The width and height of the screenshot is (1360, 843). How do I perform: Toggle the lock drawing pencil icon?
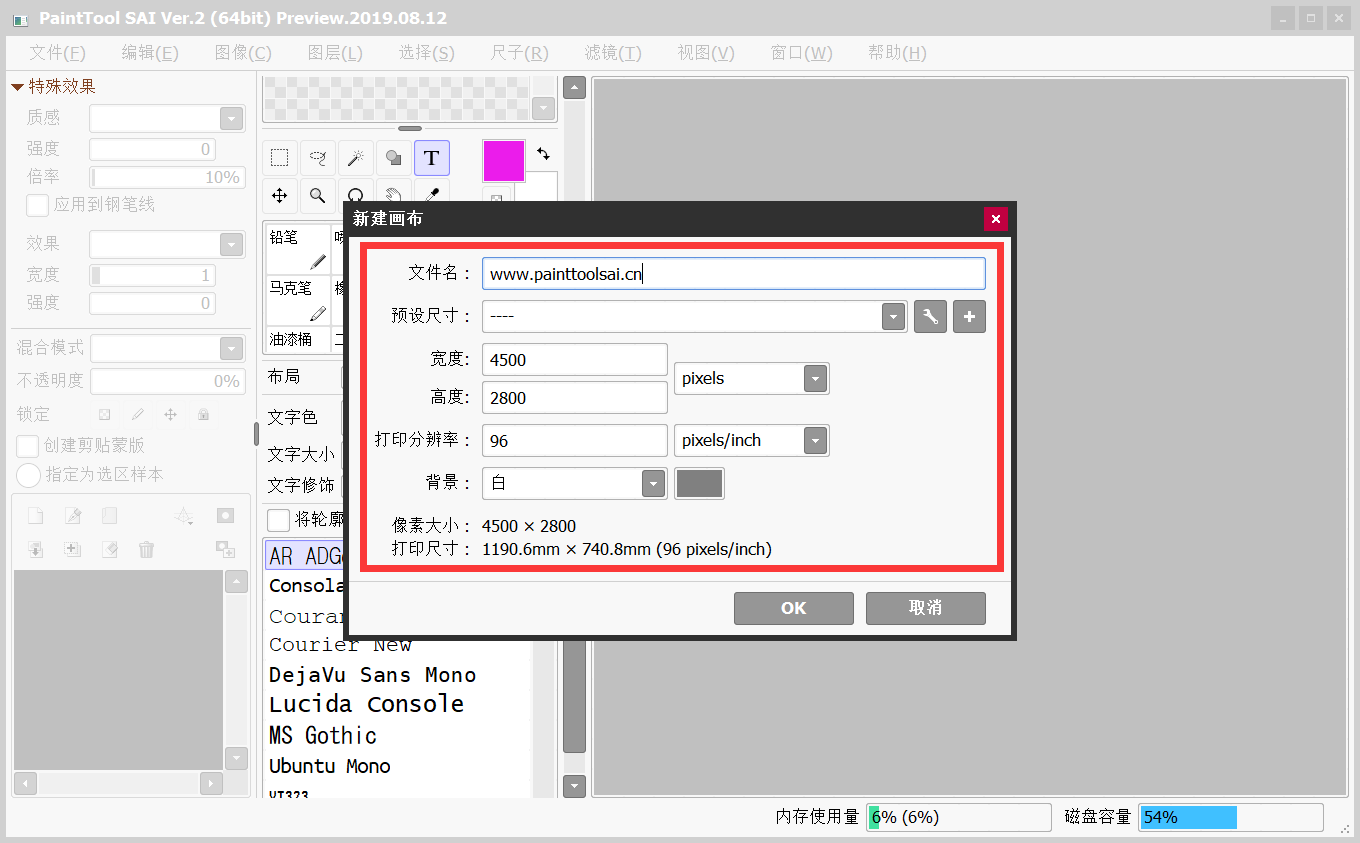(138, 414)
